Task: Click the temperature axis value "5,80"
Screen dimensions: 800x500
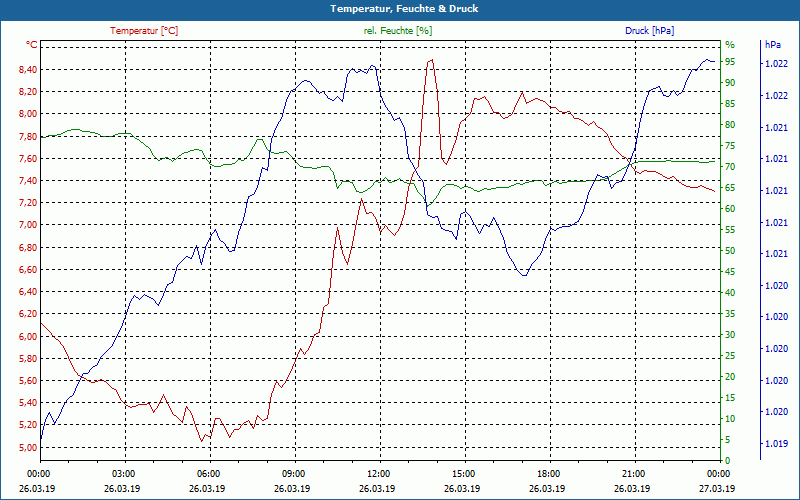Action: click(28, 359)
